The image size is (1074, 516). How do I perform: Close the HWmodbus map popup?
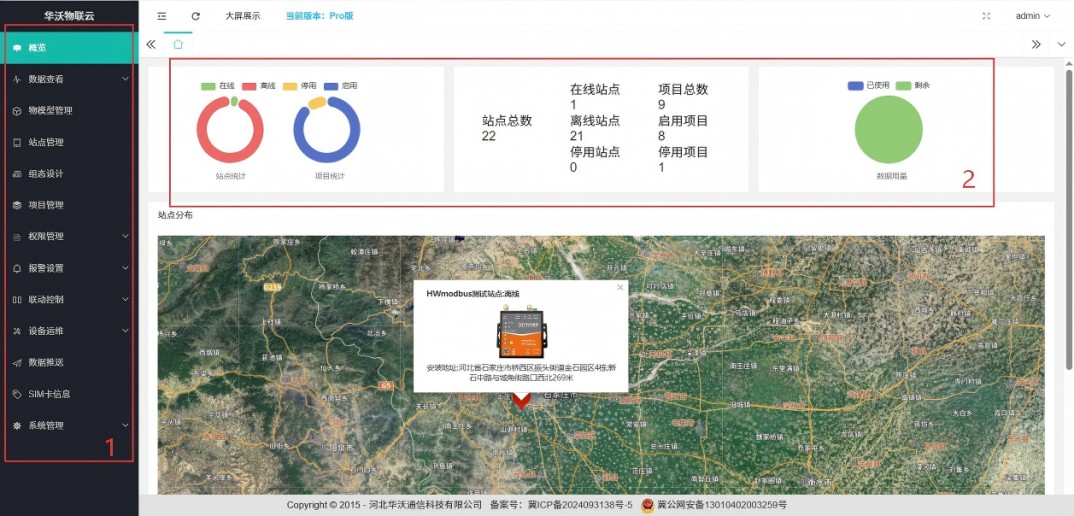620,287
